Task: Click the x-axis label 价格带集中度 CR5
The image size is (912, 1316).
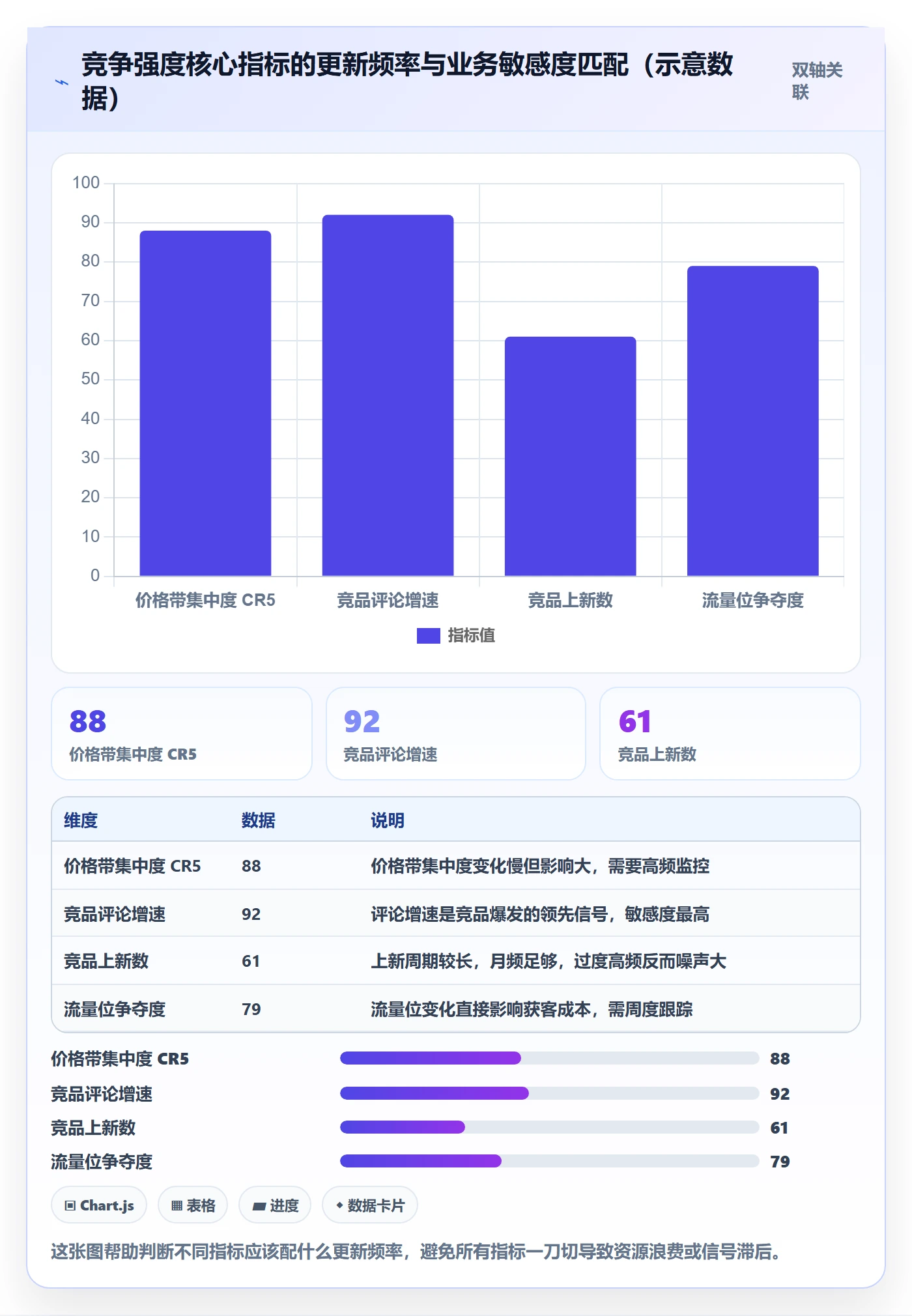Action: [x=205, y=600]
